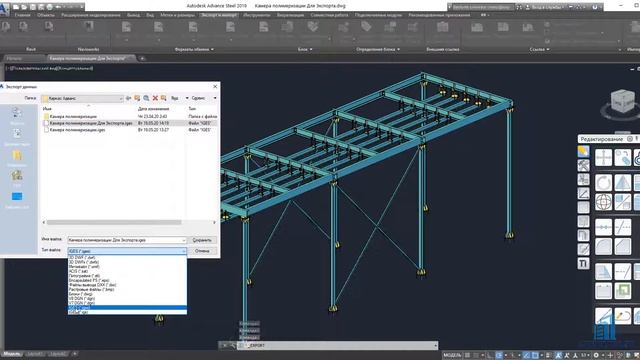Image resolution: width=640 pixels, height=360 pixels.
Task: Toggle the grid display icon after МОДЕЛЬ
Action: pos(467,356)
